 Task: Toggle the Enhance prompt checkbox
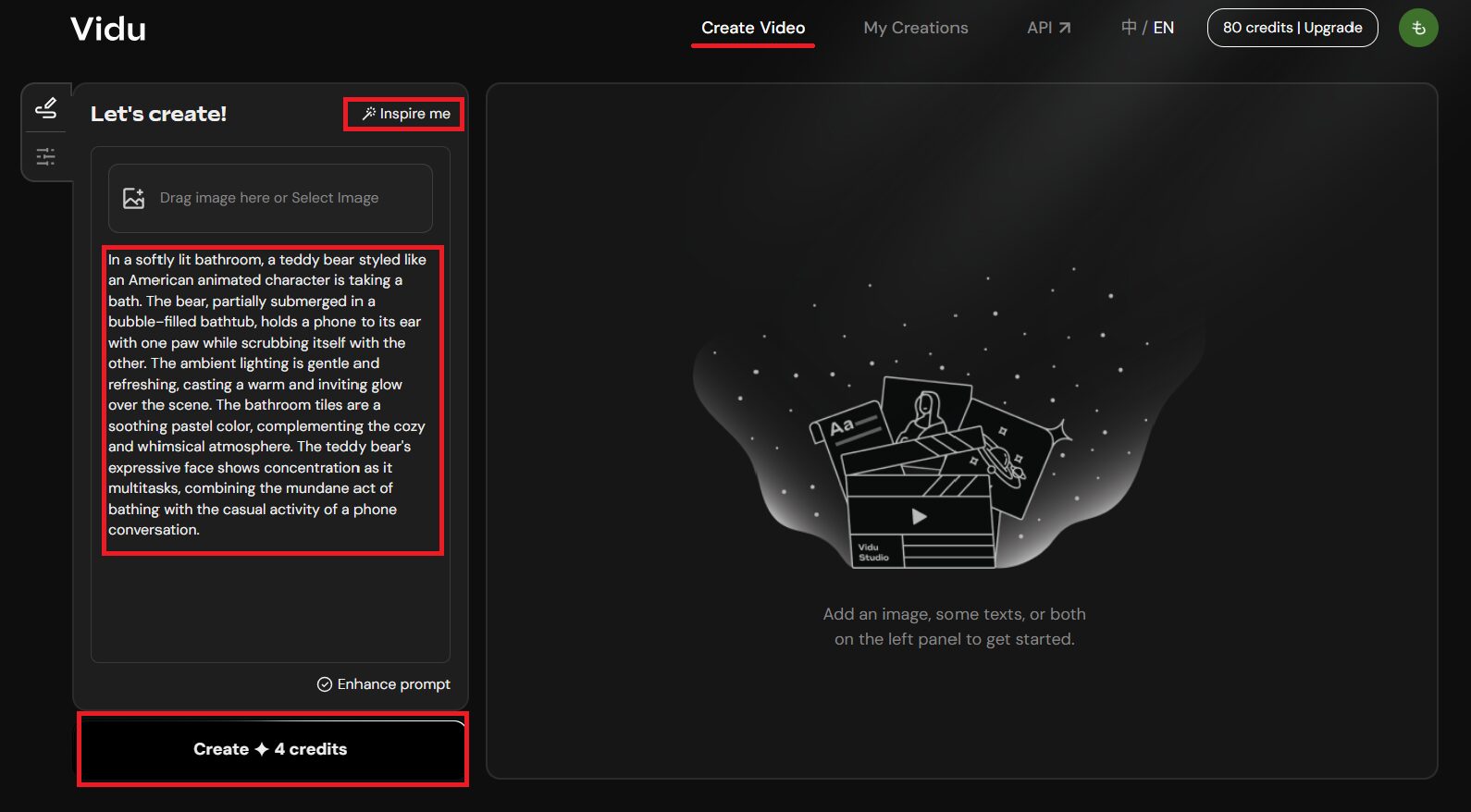point(325,684)
